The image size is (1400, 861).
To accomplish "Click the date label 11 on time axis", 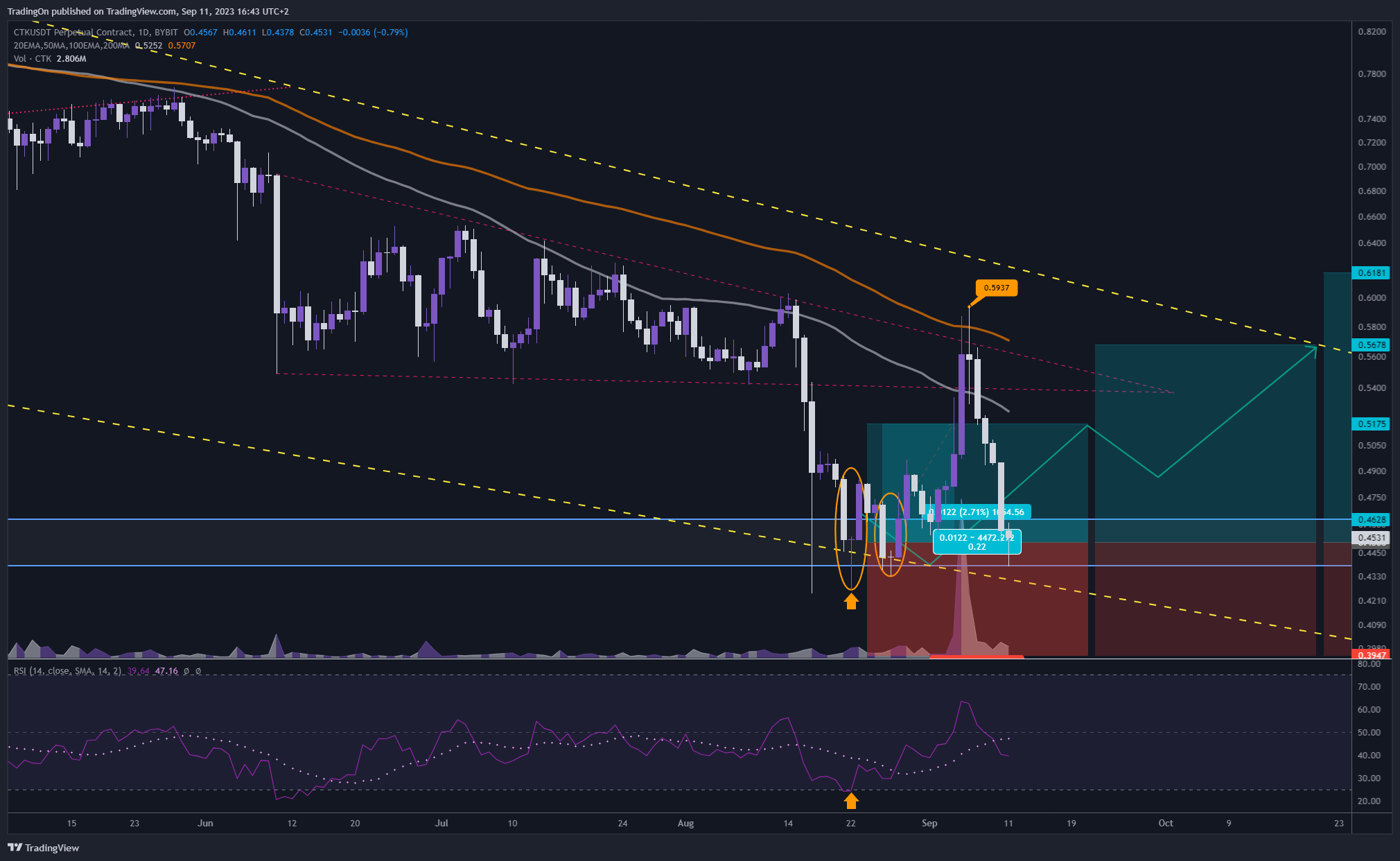I will click(x=1008, y=824).
